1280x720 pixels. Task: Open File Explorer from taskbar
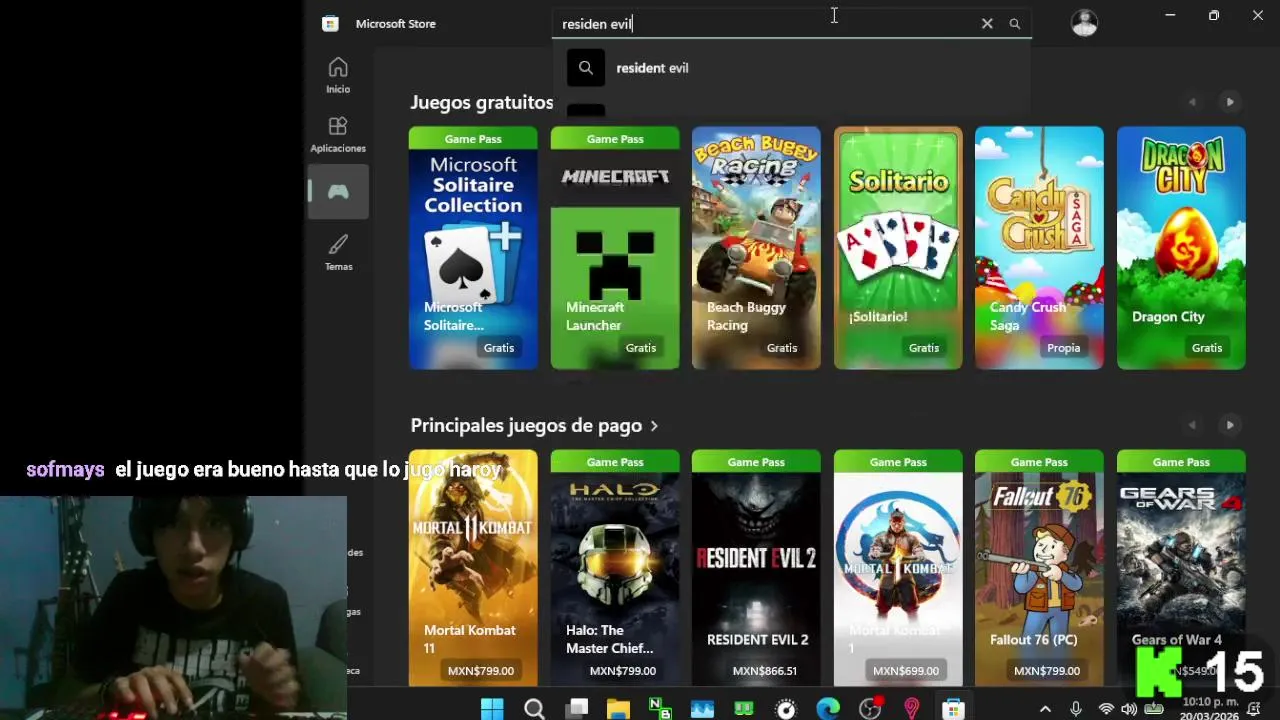(618, 709)
